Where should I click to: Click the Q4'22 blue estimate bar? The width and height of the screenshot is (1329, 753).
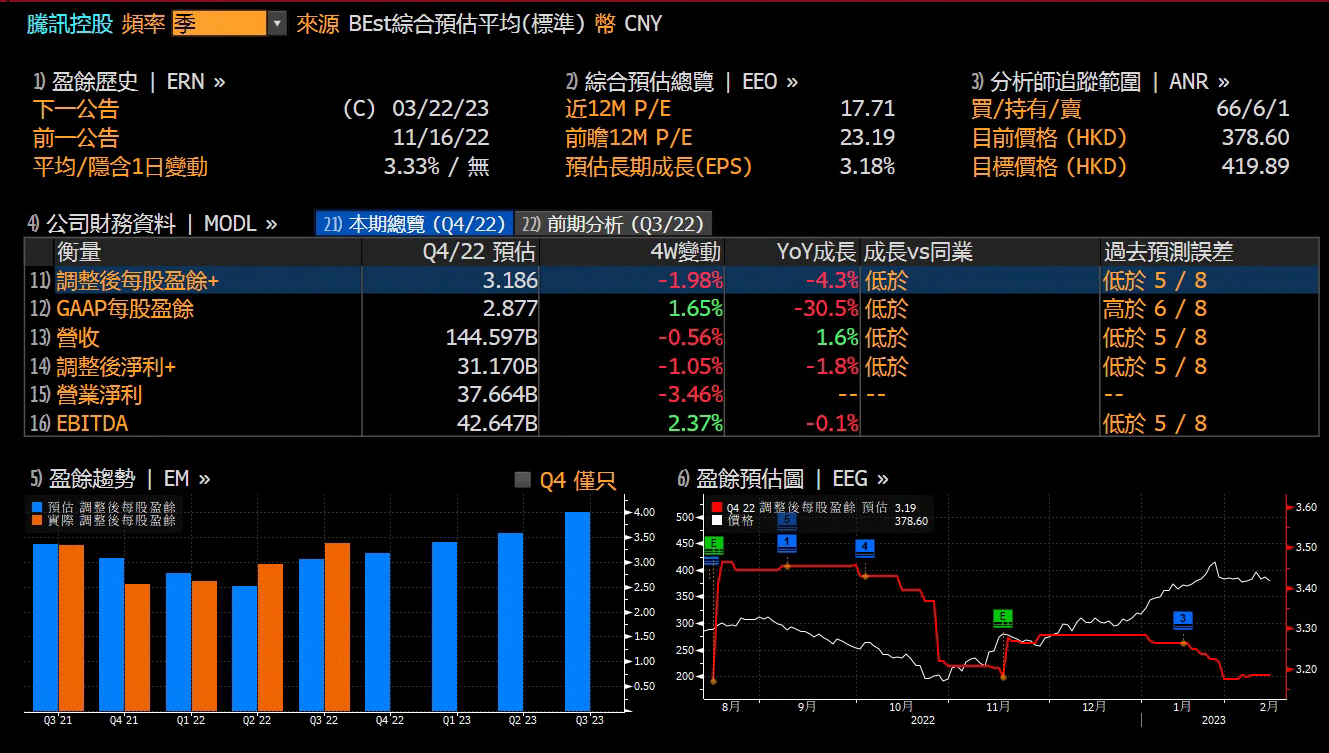click(377, 631)
